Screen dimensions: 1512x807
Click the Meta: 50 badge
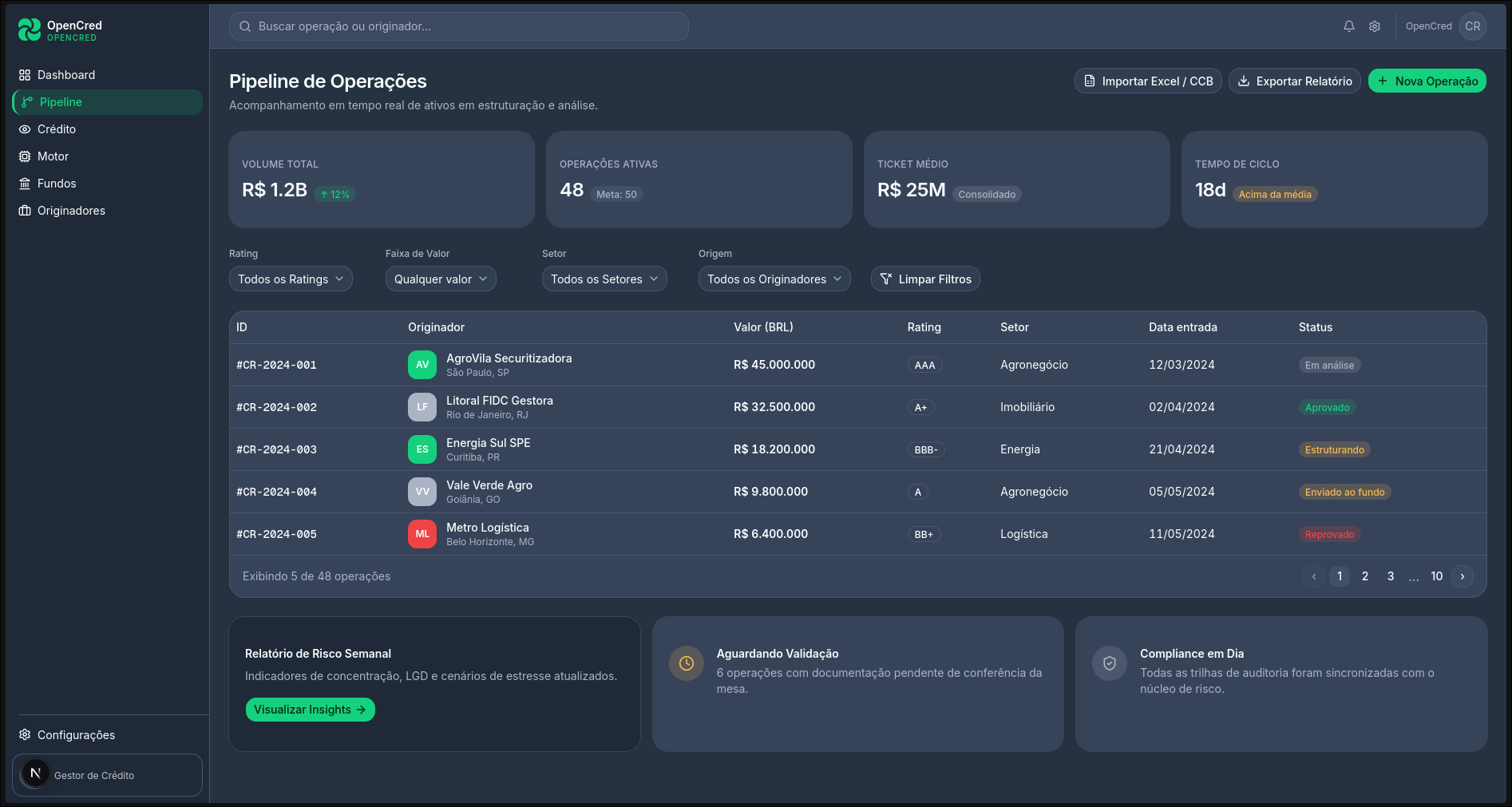point(616,194)
